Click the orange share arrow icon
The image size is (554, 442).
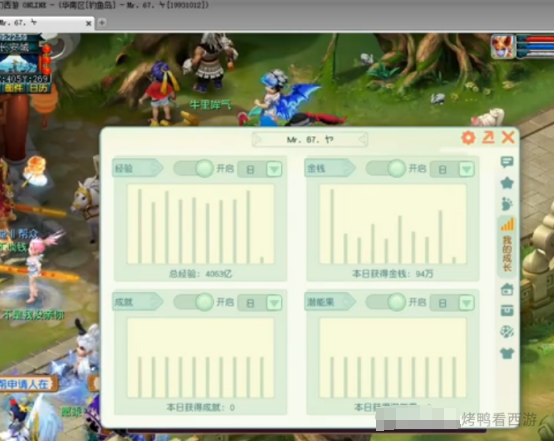click(x=488, y=137)
